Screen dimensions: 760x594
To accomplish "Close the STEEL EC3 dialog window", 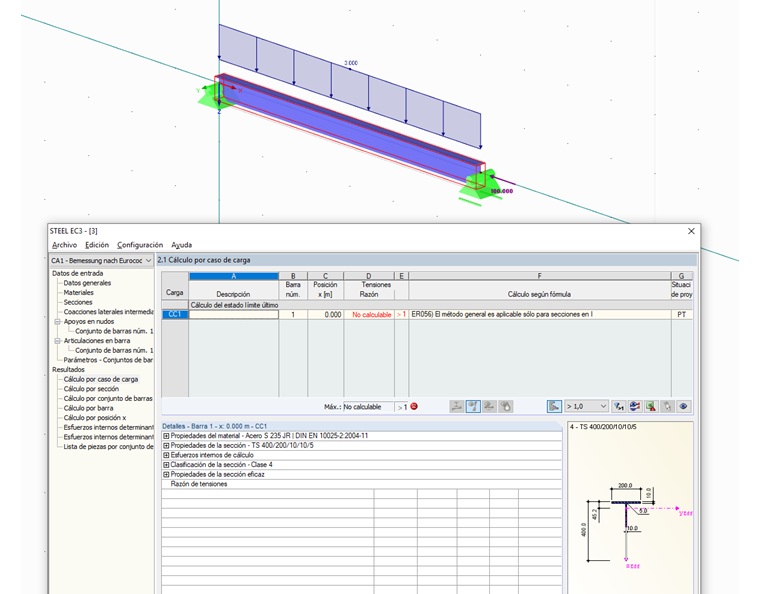I will [x=691, y=231].
